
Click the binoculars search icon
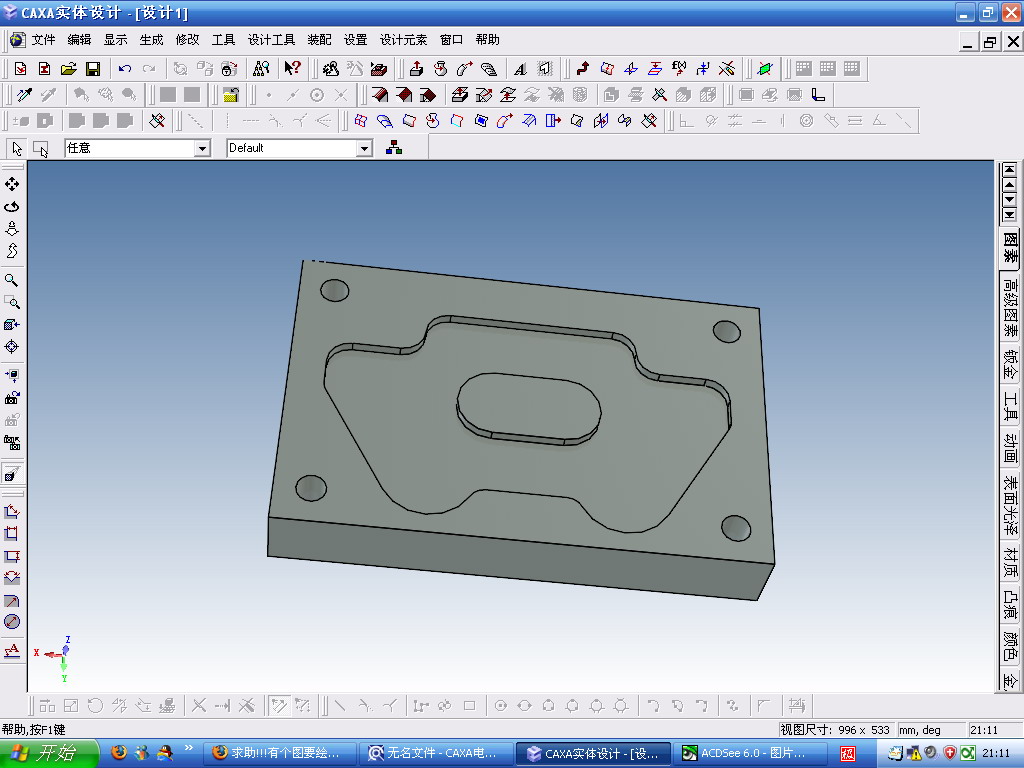261,68
